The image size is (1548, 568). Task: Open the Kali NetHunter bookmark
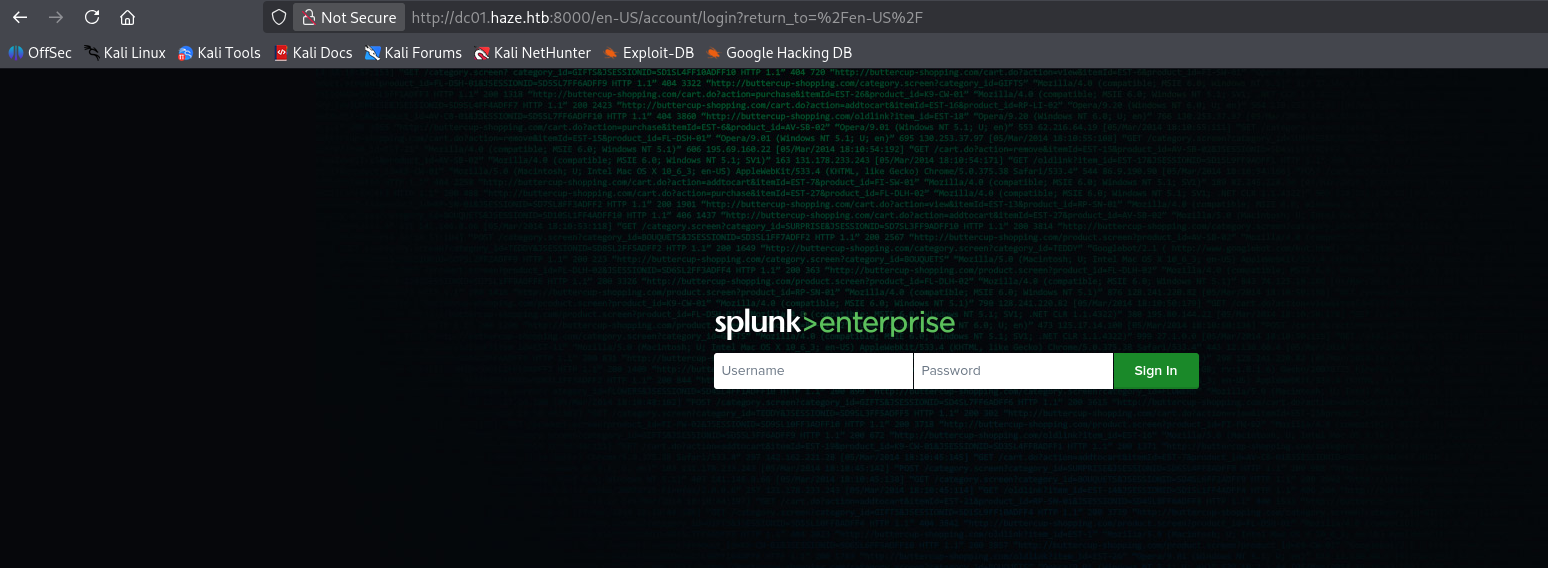pos(532,53)
